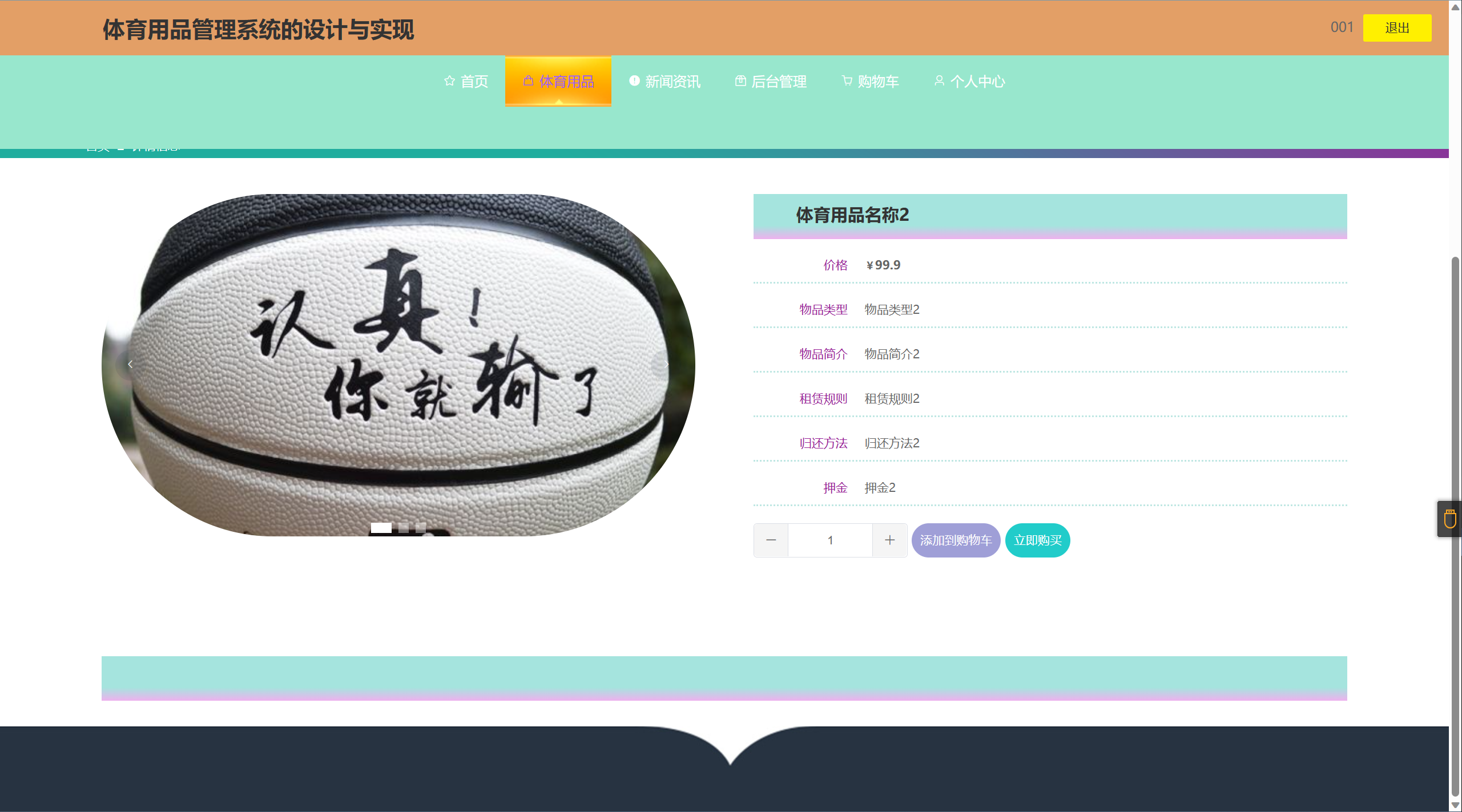Viewport: 1462px width, 812px height.
Task: Select the first carousel indicator dot
Action: pyautogui.click(x=381, y=528)
